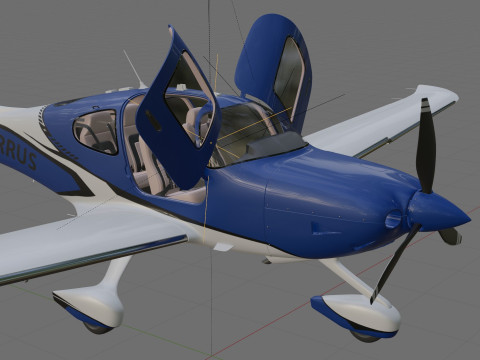Image resolution: width=480 pixels, height=360 pixels.
Task: Select the left main wheel fairing
Action: point(89,306)
